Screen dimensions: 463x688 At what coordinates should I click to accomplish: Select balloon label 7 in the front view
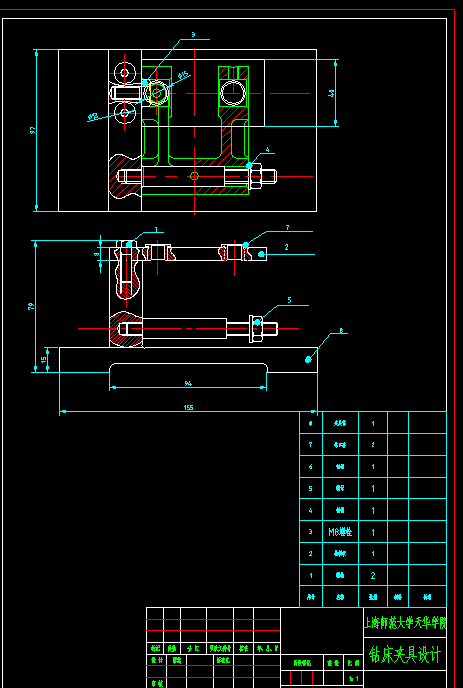(287, 227)
